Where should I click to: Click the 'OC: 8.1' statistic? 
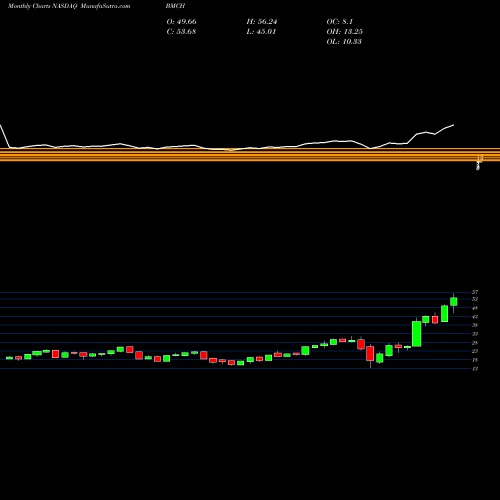340,22
